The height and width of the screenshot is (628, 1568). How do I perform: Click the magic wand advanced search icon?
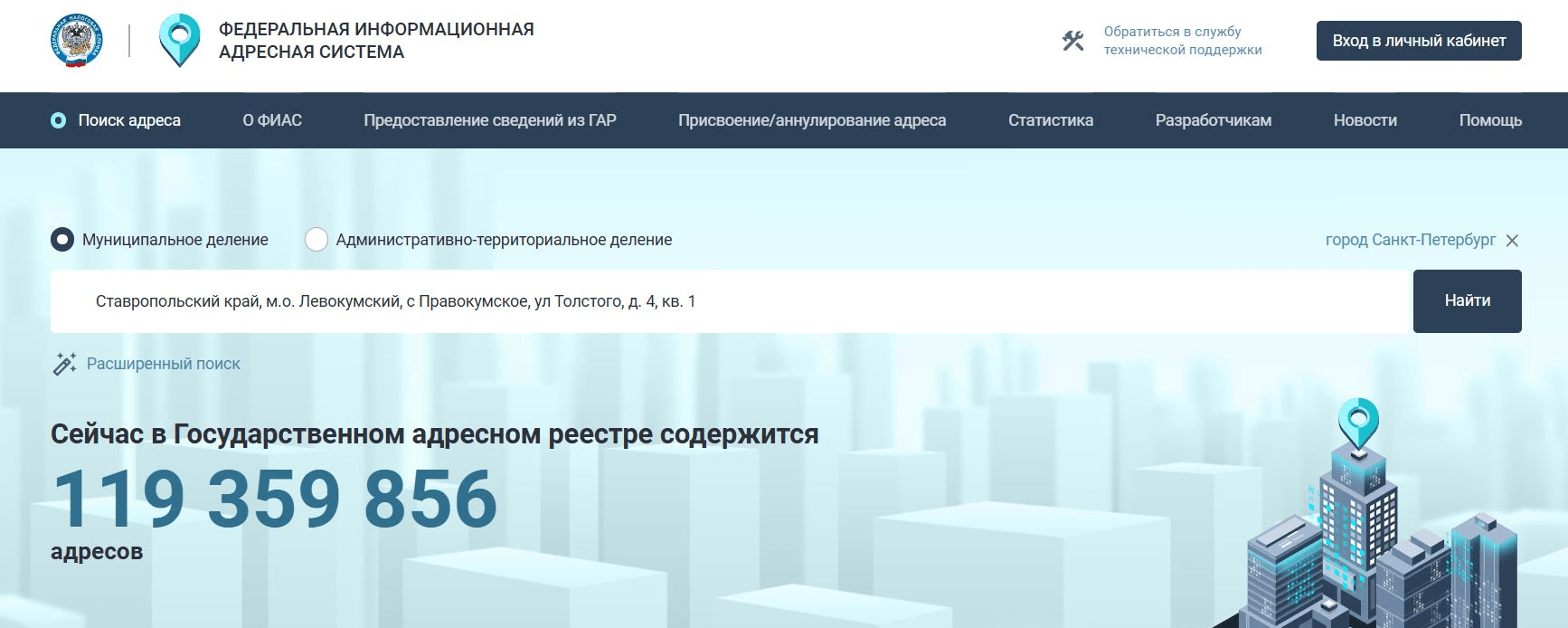pos(63,364)
